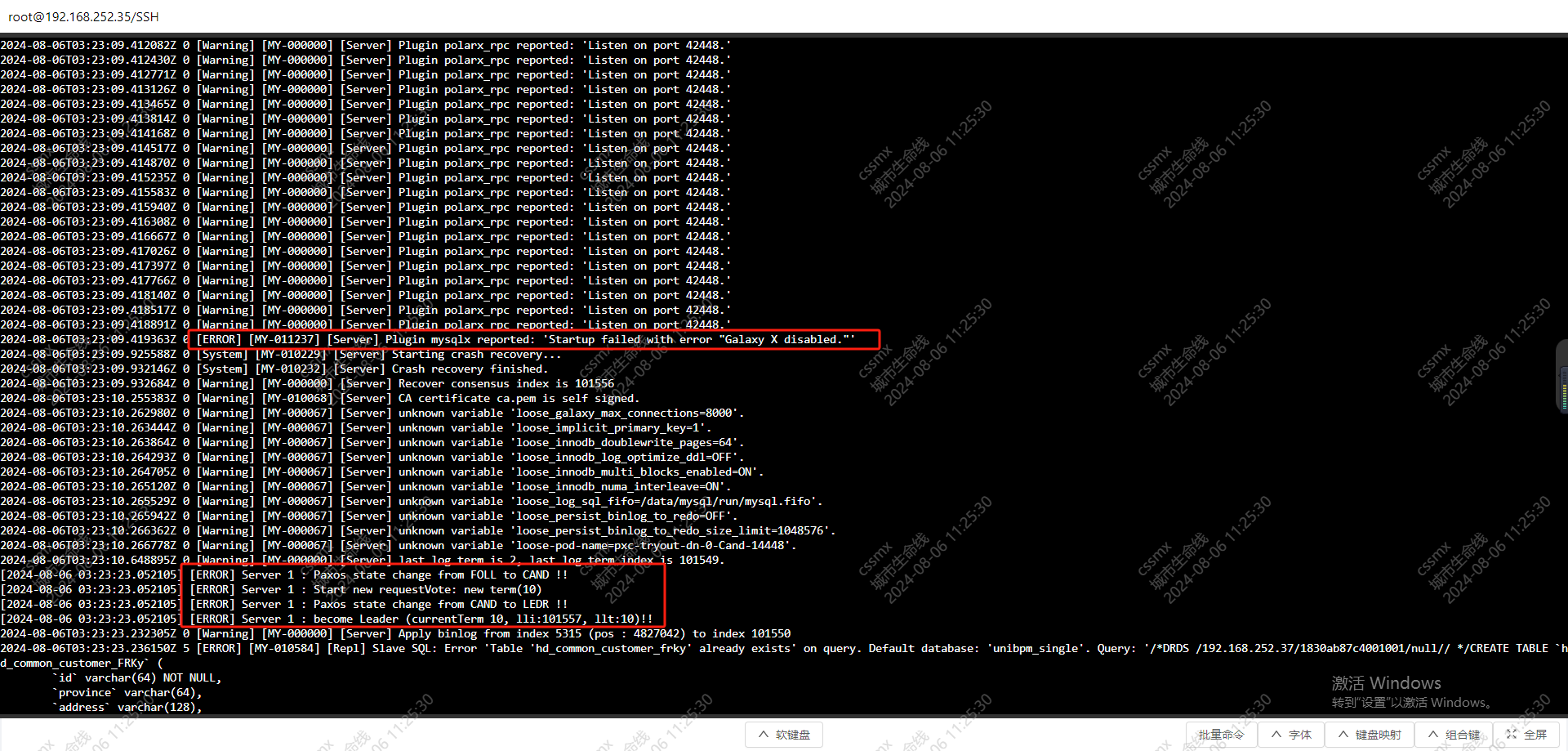Click the 'loose_implicit_primary_key=1' warning line
Image resolution: width=1568 pixels, height=751 pixels.
pos(356,428)
